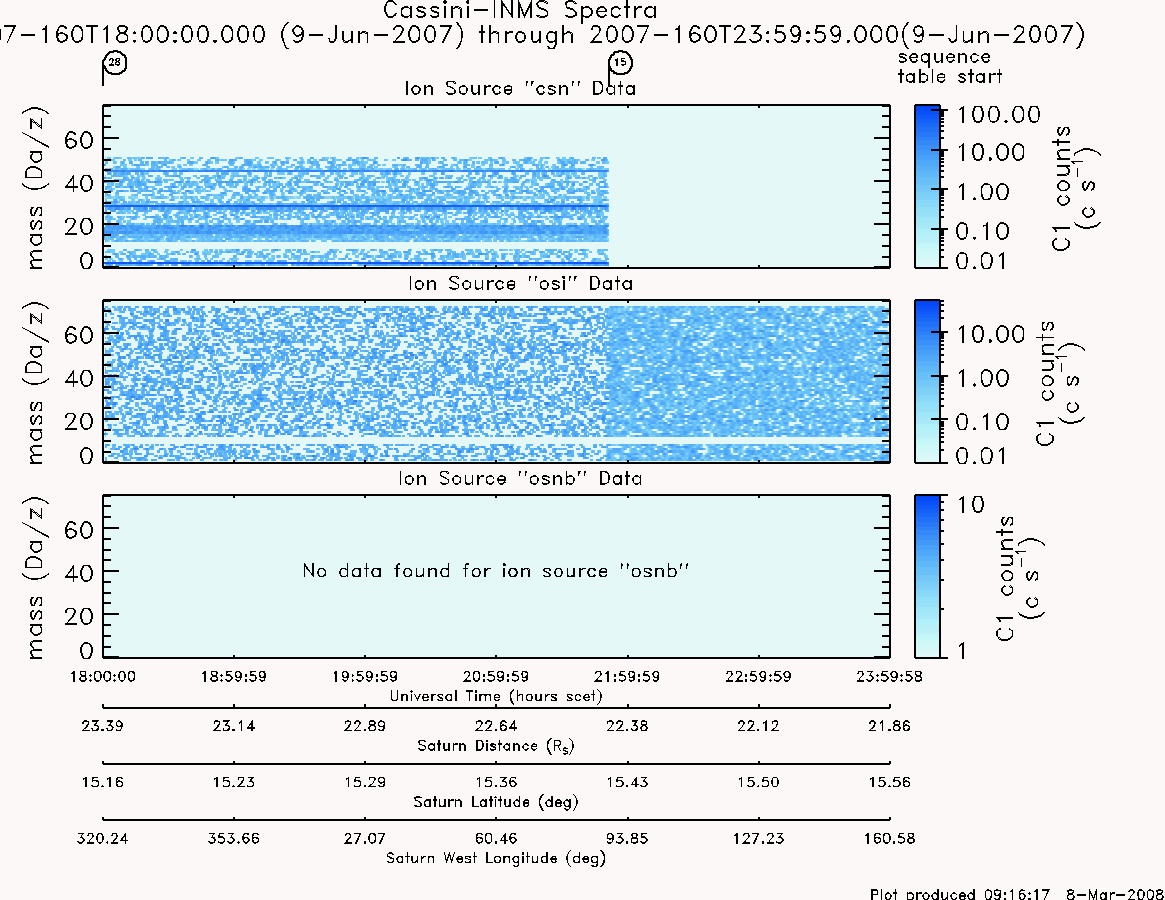The image size is (1165, 900).
Task: Click the 'Ion Source "osi" Data' heading
Action: (520, 283)
